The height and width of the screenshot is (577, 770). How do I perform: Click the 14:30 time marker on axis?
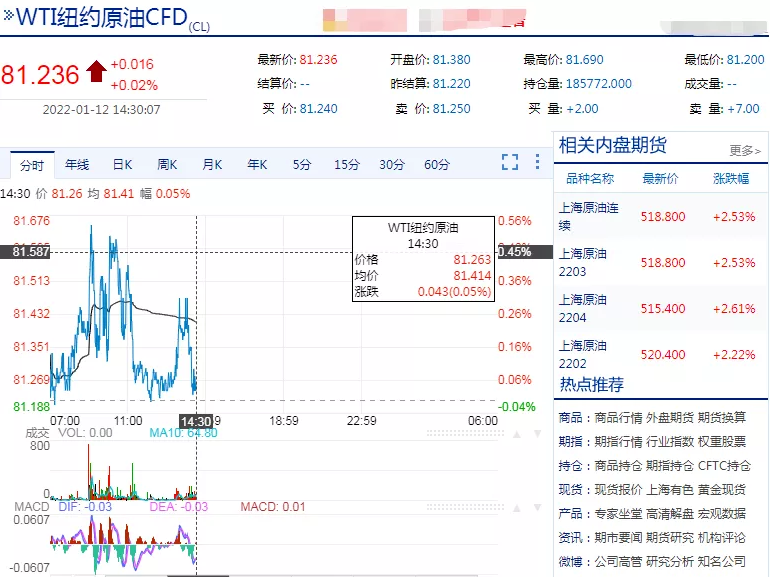pos(196,421)
